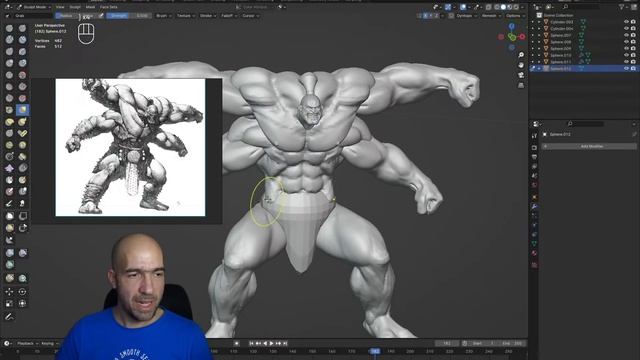Open the Render properties tab icon
Viewport: 640px width, 360px height.
click(534, 147)
